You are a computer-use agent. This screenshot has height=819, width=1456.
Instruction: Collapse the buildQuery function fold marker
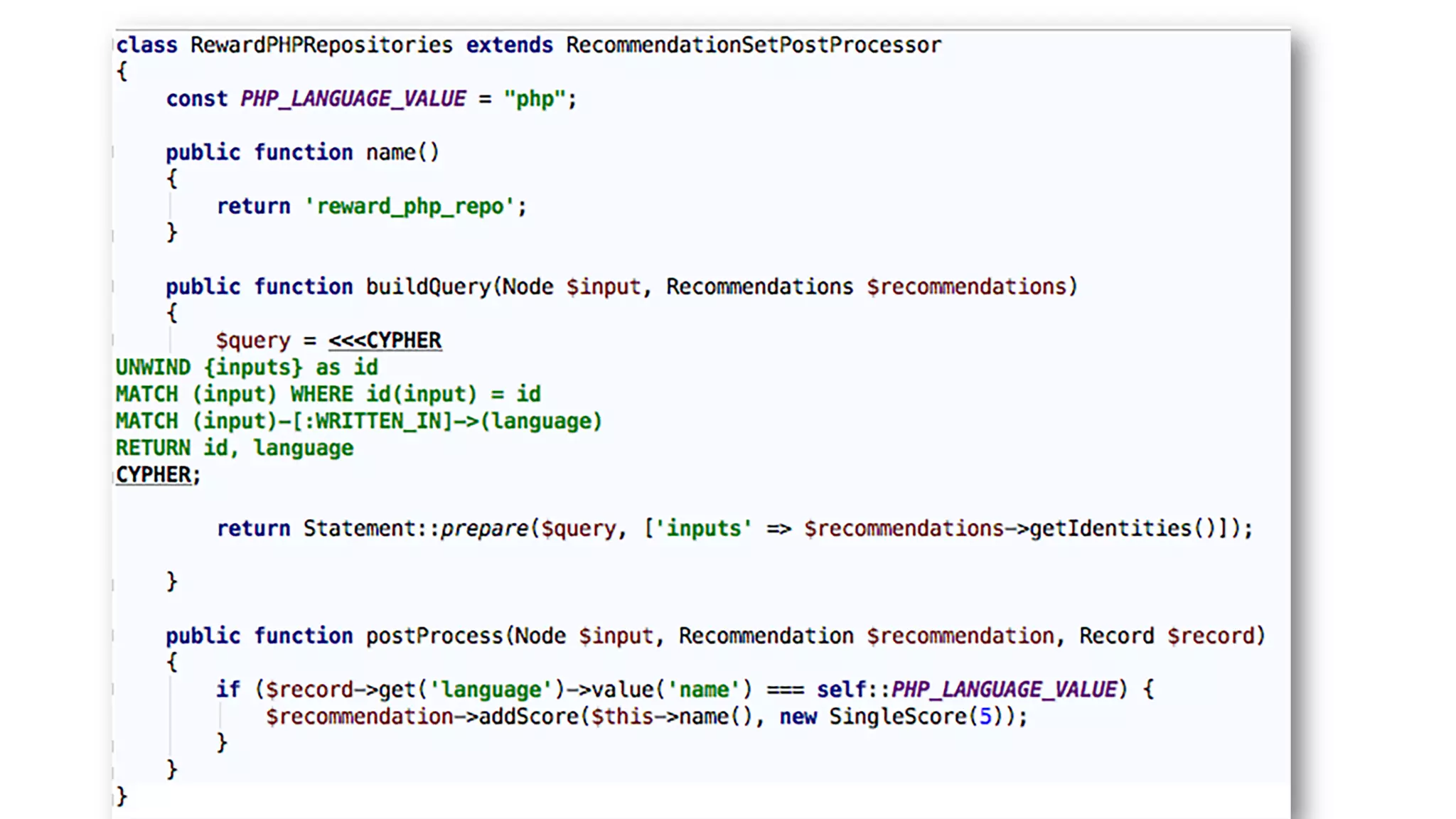(x=113, y=287)
